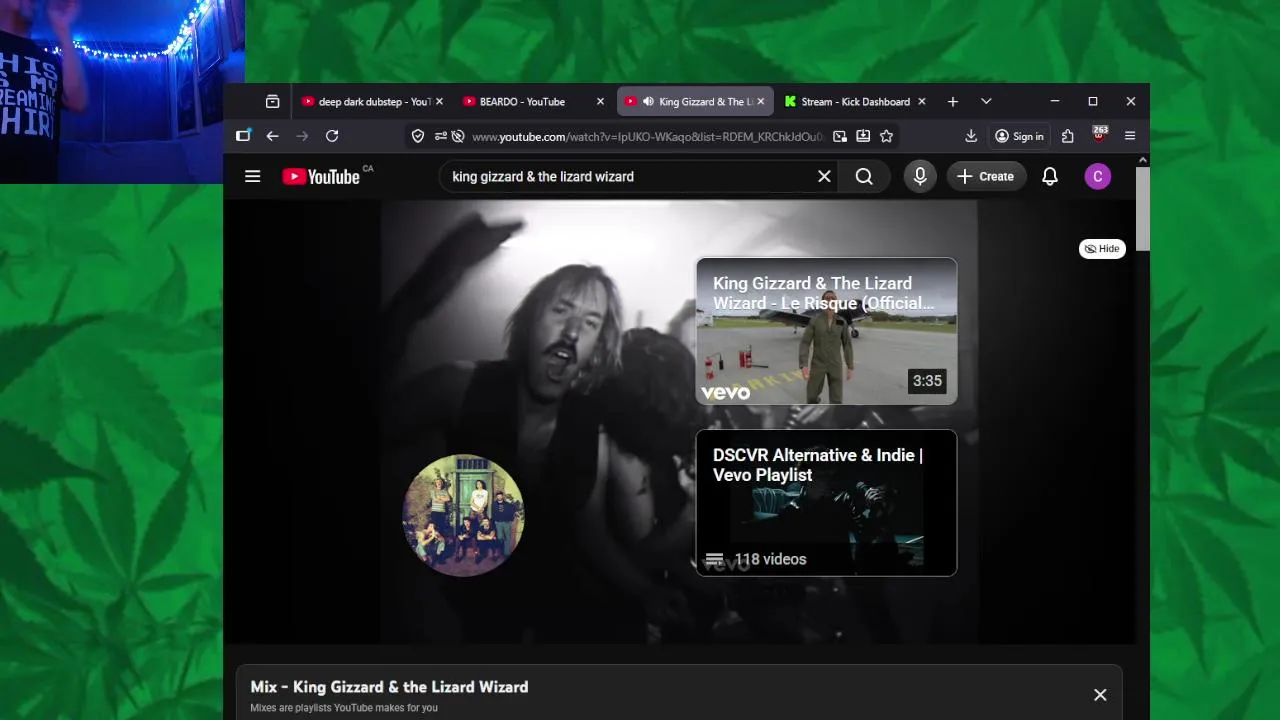Go forward with the forward arrow
The image size is (1280, 720).
pos(302,136)
